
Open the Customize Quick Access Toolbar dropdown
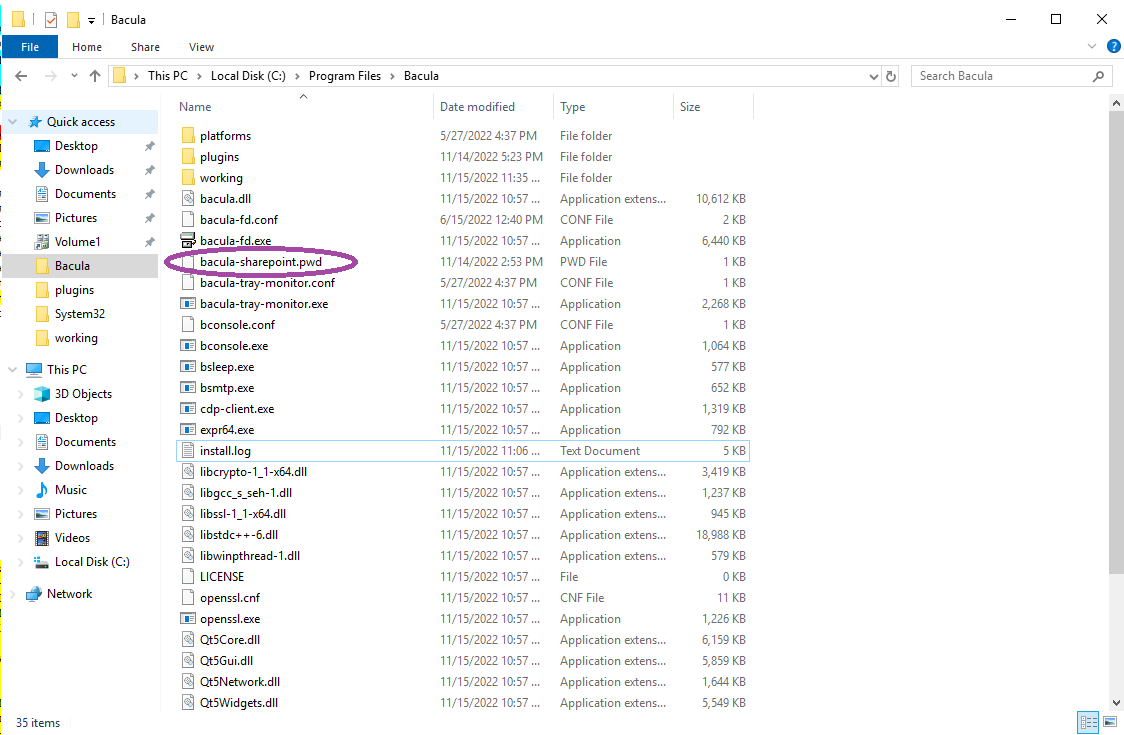coord(92,21)
